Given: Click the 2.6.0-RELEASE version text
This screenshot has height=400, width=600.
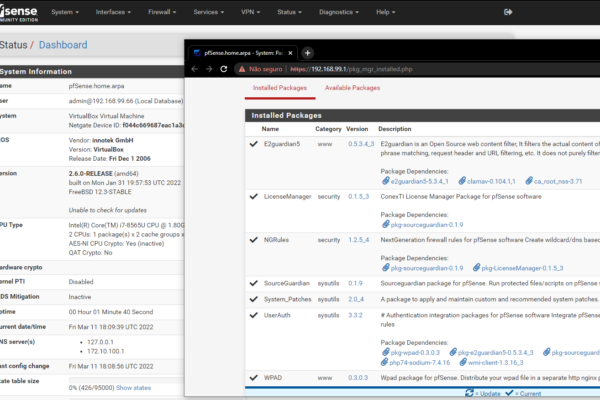Looking at the screenshot, I should point(91,173).
